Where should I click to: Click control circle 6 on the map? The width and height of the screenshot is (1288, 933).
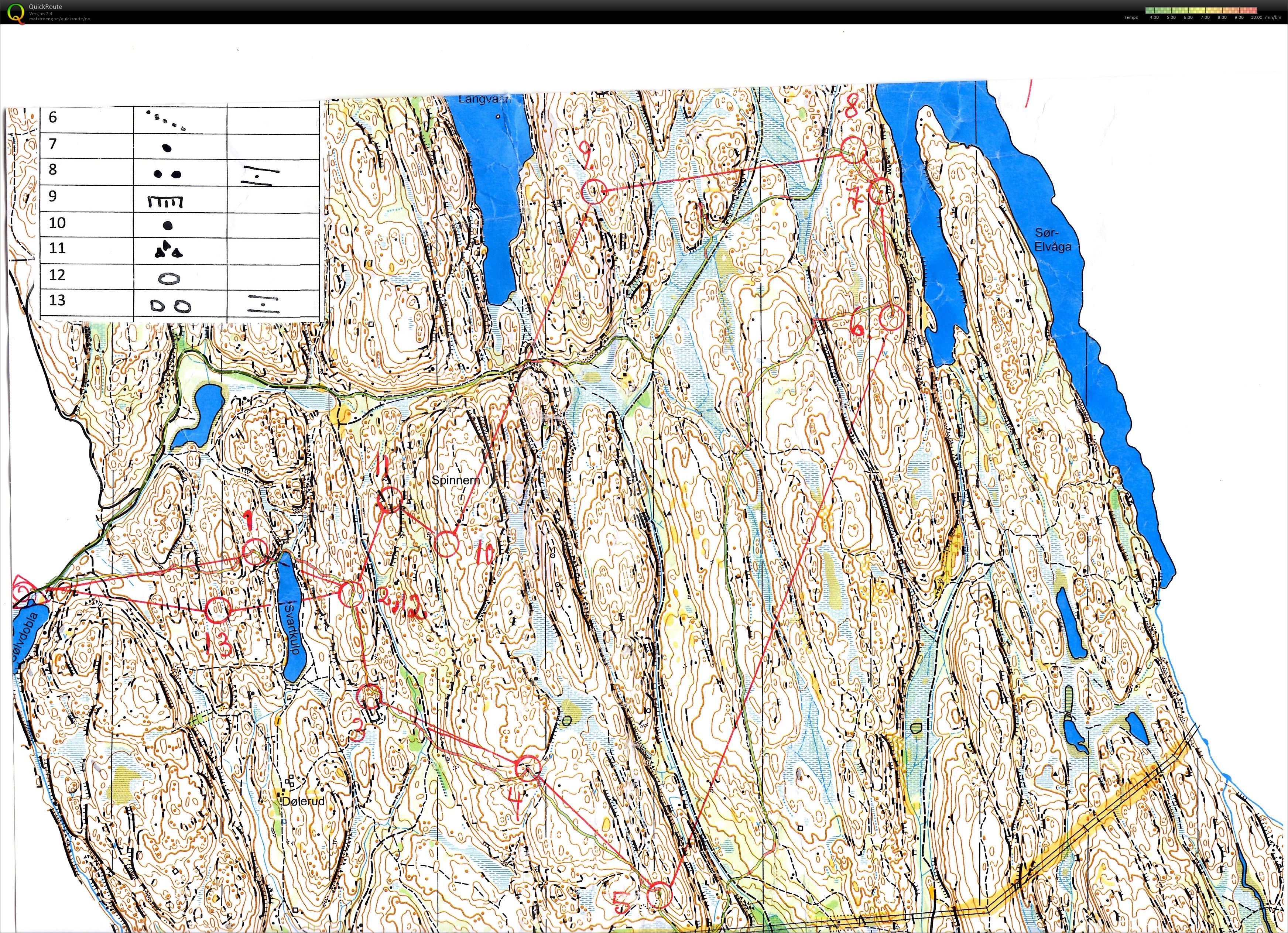891,318
